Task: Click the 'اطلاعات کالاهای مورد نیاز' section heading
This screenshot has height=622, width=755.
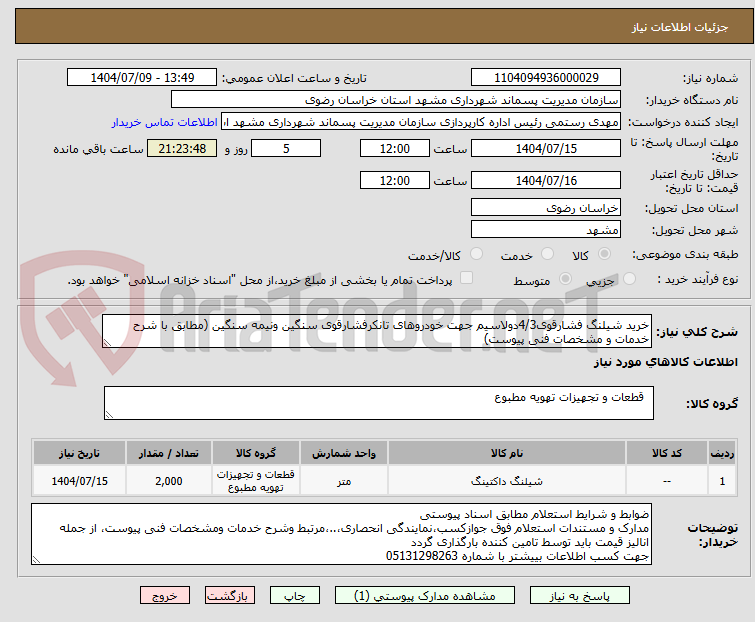Action: pos(665,362)
